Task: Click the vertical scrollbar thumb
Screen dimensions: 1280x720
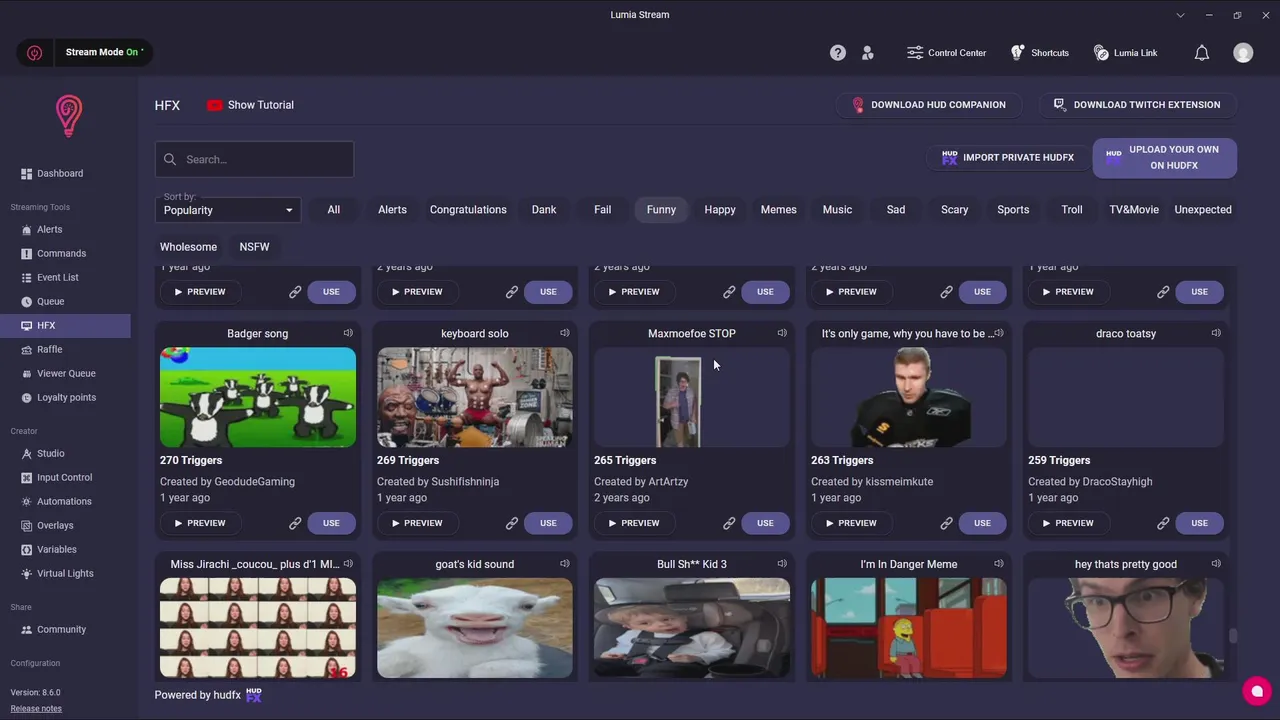Action: (x=1233, y=636)
